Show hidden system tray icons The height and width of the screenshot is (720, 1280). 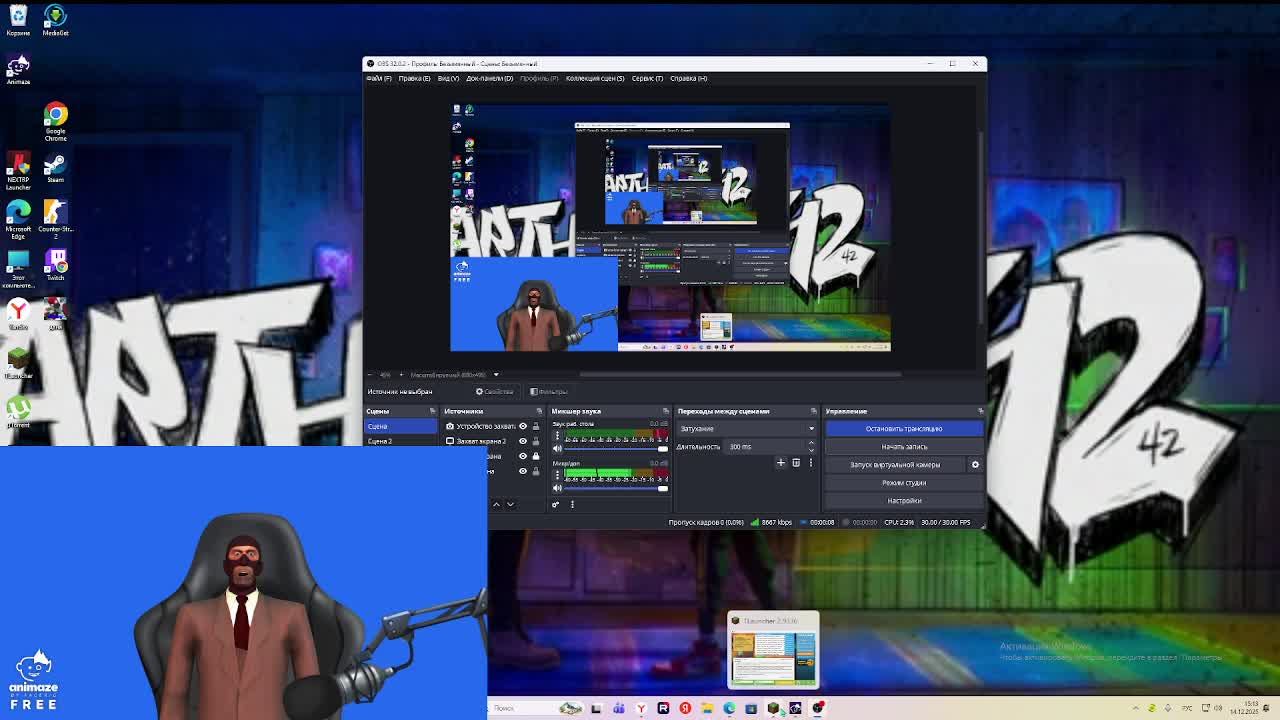click(1135, 708)
